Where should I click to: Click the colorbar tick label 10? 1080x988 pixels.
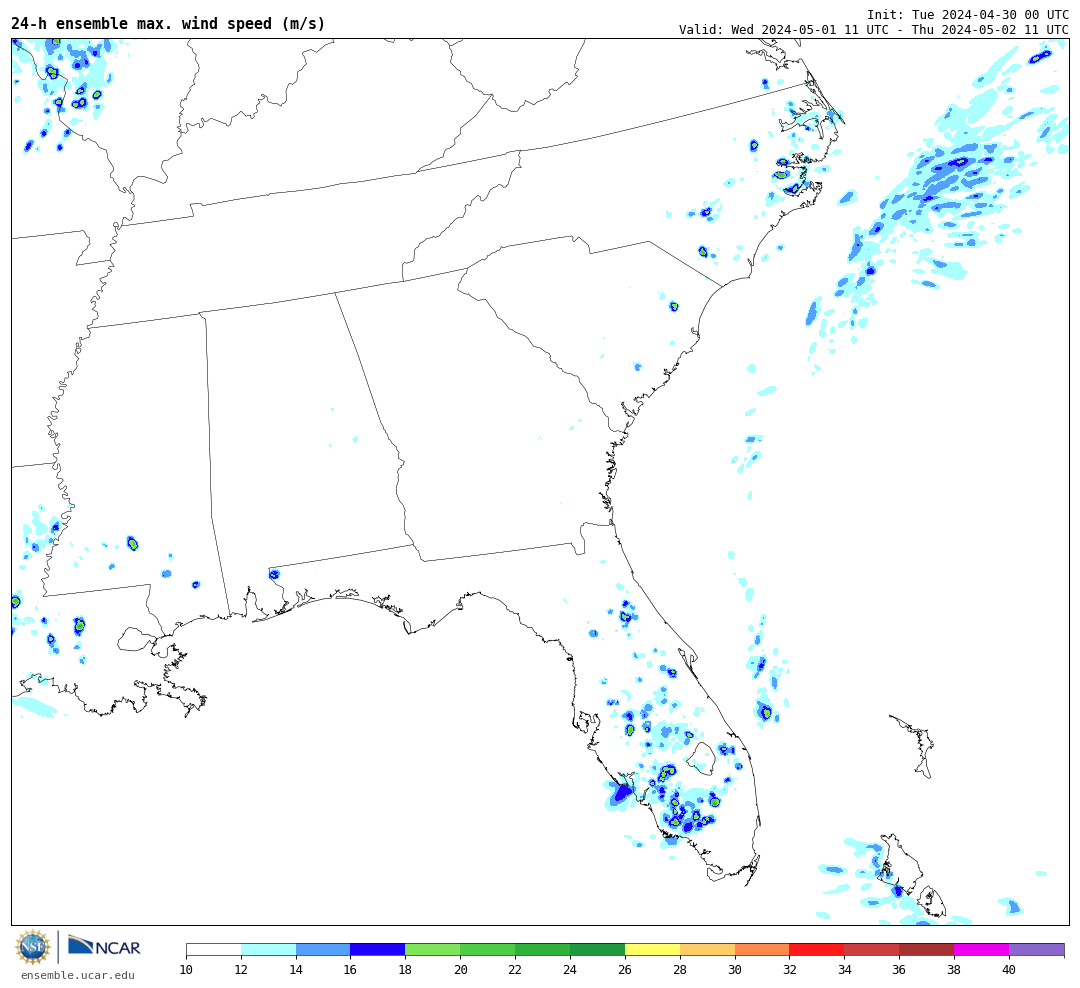(x=186, y=970)
